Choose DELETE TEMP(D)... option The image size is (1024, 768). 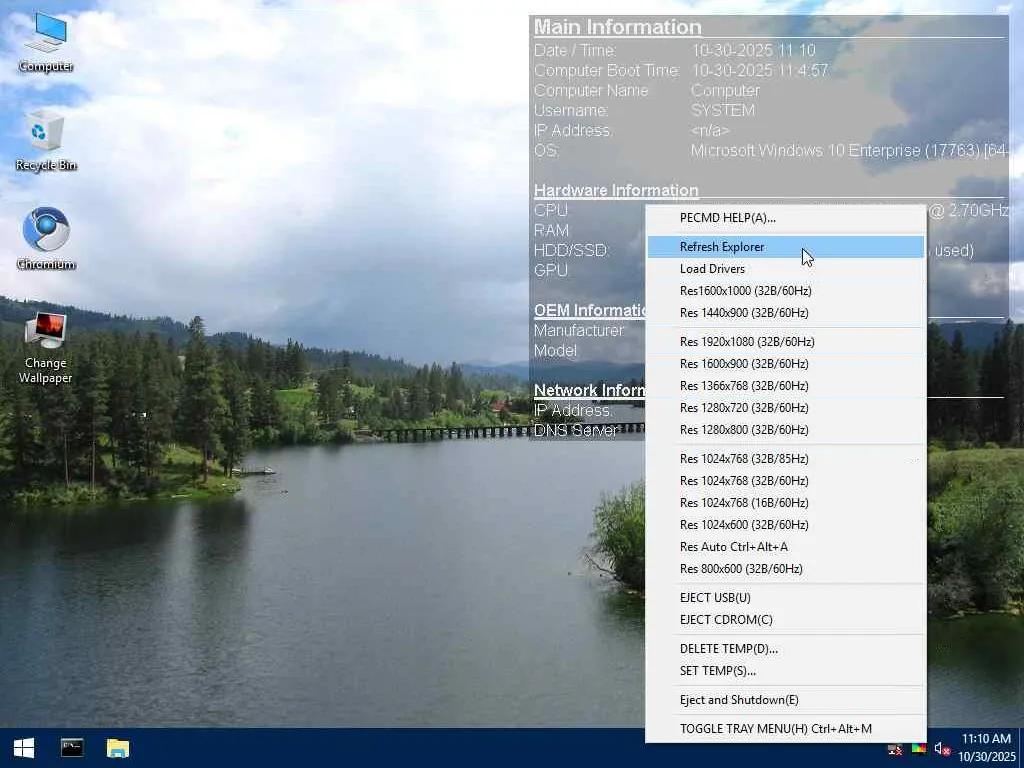point(786,649)
